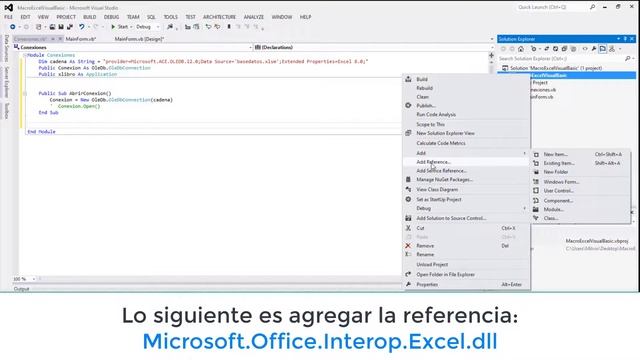
Task: Open the BUILD menu
Action: coord(90,17)
